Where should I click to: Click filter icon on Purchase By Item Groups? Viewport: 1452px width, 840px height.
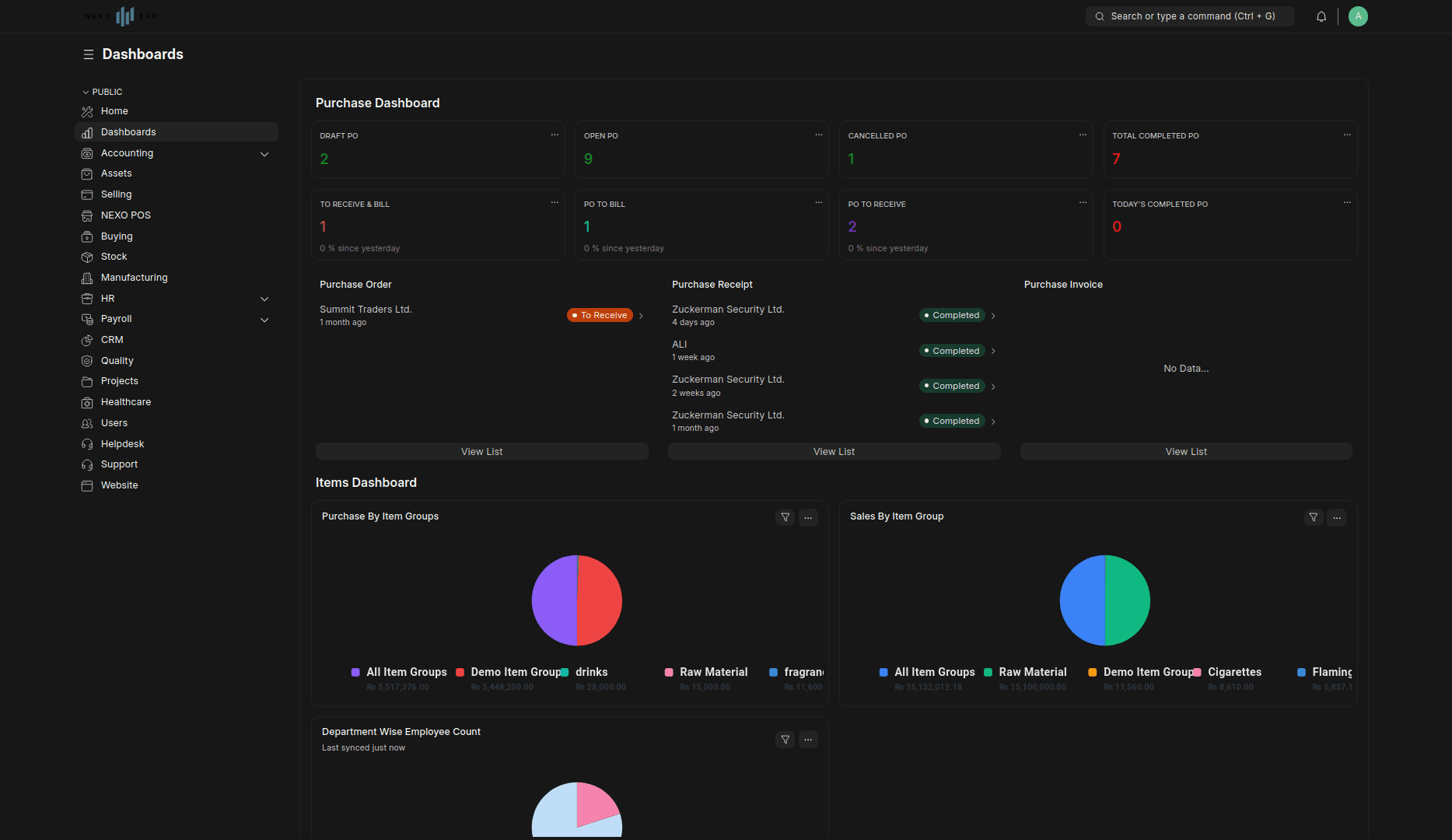coord(785,517)
